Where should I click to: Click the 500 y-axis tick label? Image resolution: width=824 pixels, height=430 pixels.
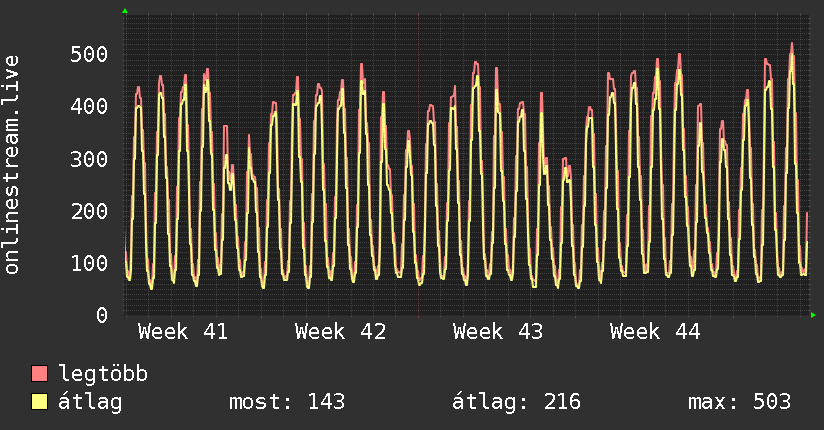pos(89,54)
